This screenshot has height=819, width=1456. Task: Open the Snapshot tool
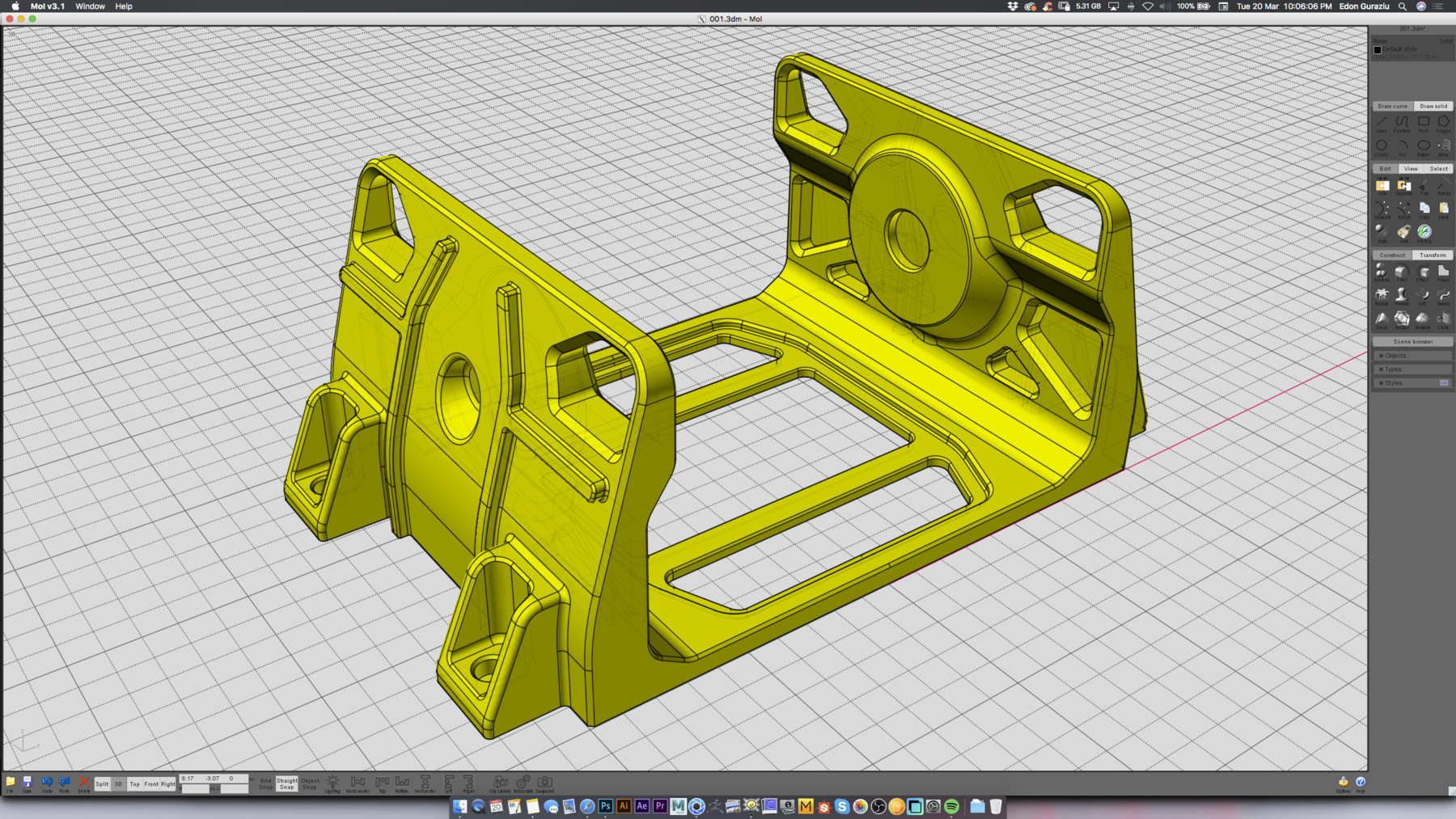point(544,781)
